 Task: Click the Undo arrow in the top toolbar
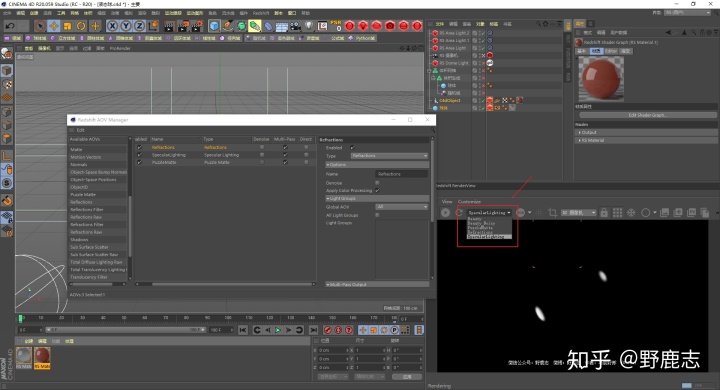(x=10, y=26)
